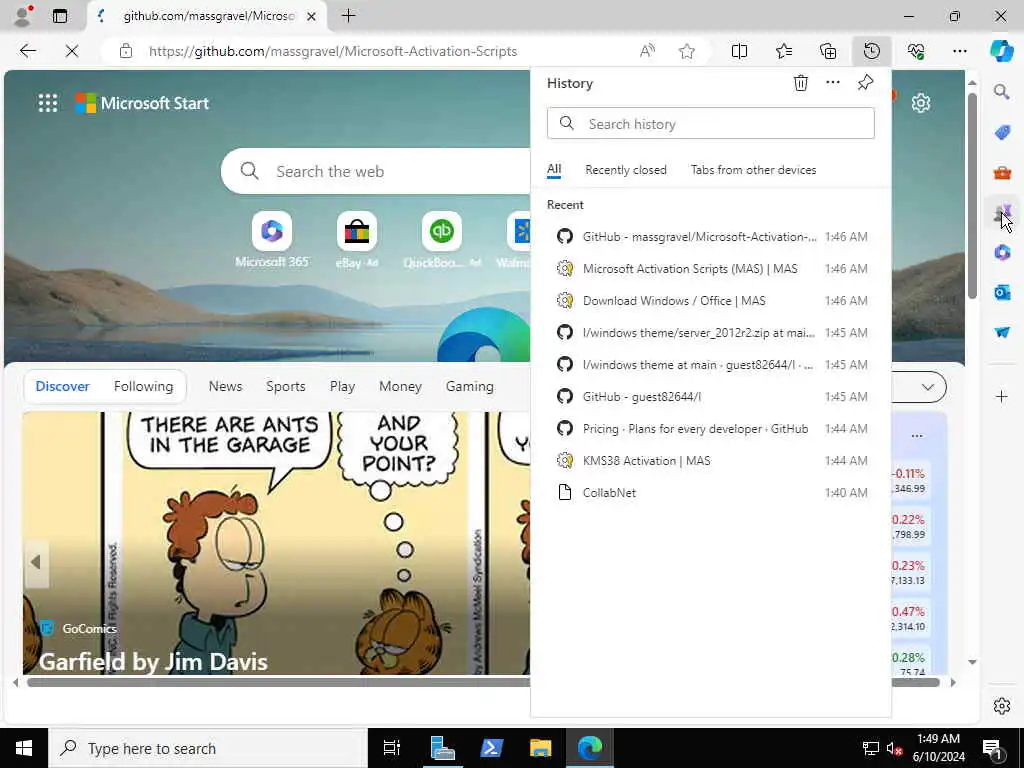This screenshot has width=1024, height=768.
Task: Open Windows Start menu
Action: click(24, 748)
